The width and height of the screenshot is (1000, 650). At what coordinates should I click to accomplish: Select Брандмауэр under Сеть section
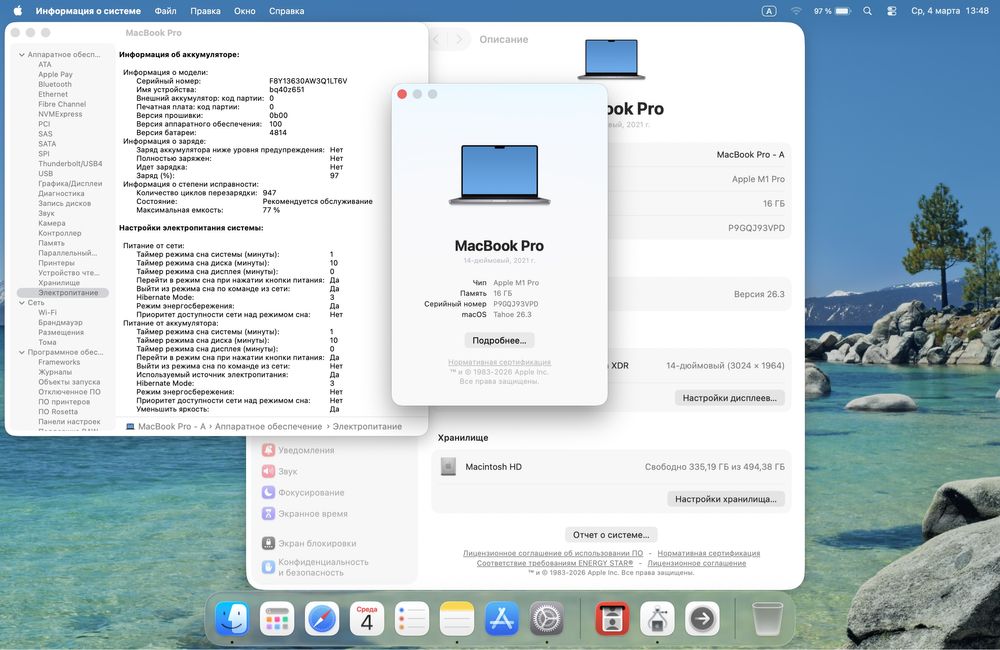point(61,323)
